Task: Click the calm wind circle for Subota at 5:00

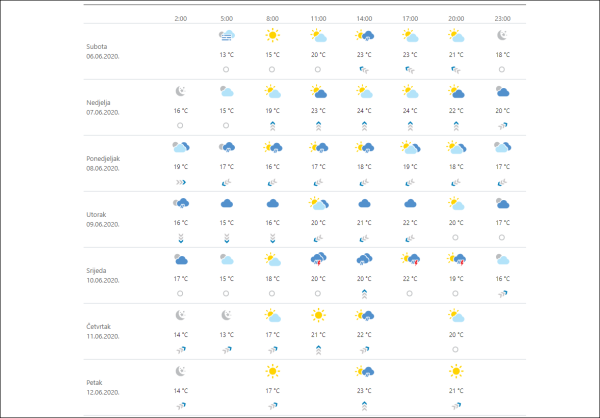Action: (227, 70)
